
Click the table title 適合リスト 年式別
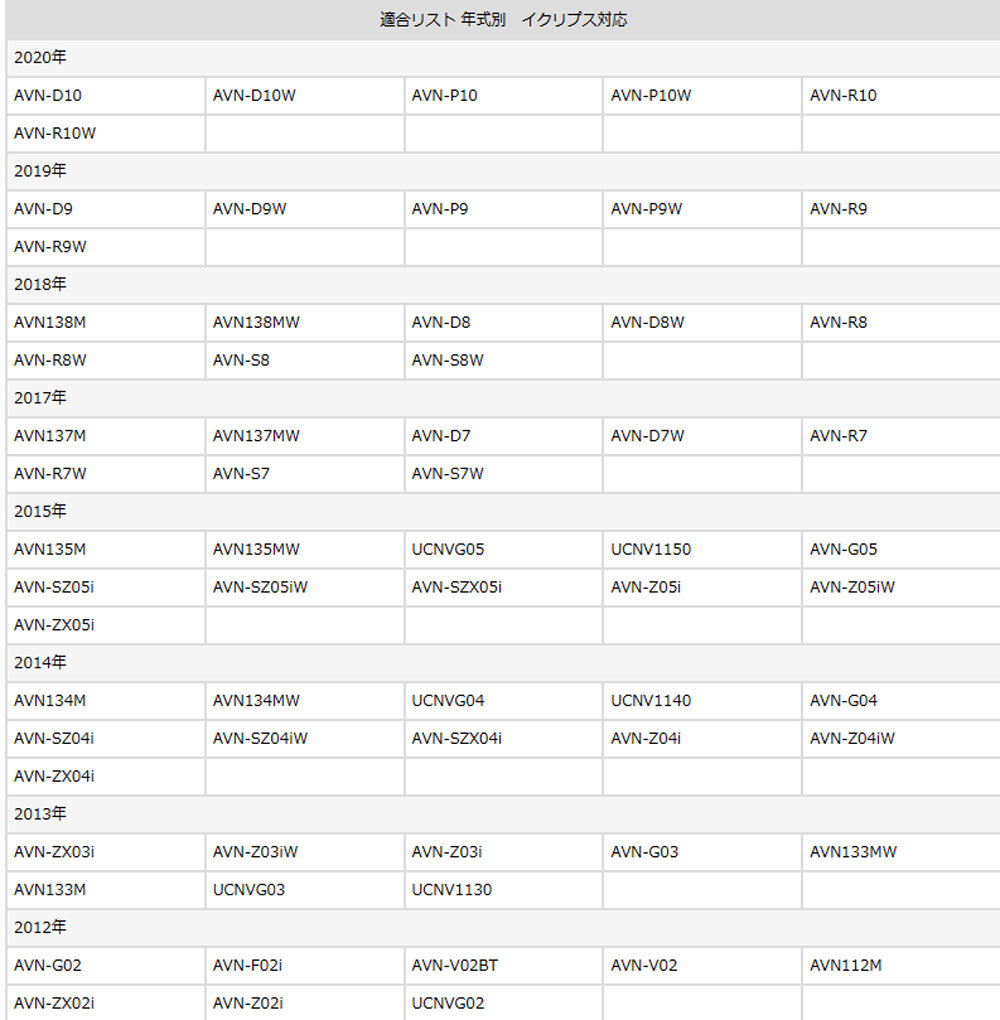[504, 20]
